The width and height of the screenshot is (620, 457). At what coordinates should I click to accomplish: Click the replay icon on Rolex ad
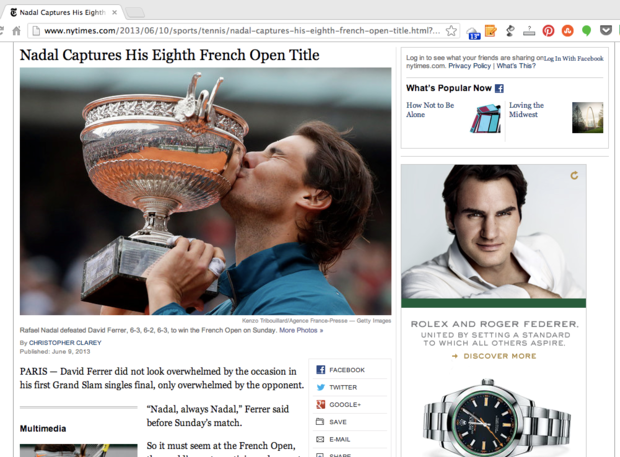[x=574, y=175]
